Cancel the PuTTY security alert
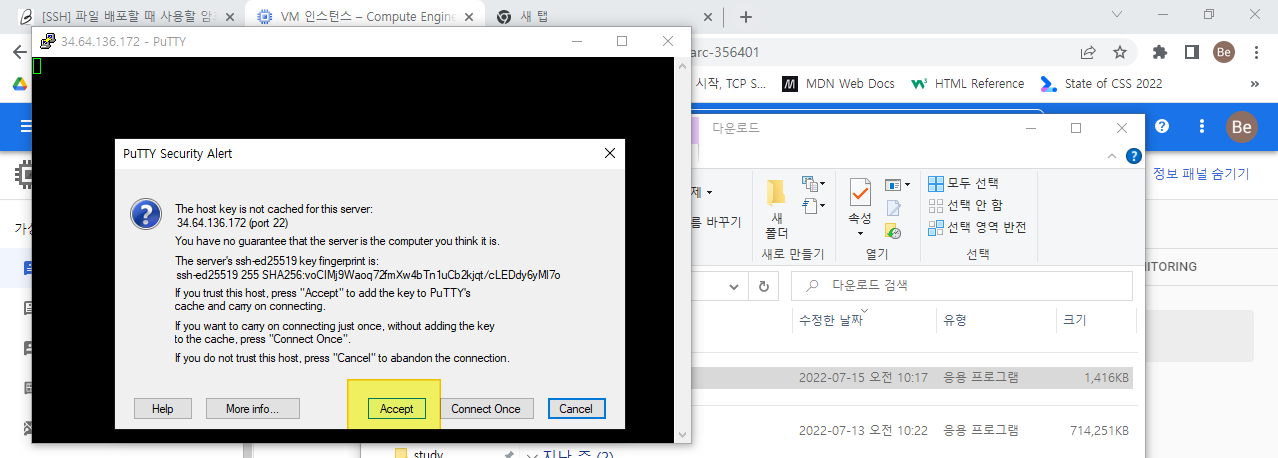Screen dimensions: 1278x458 click(x=575, y=408)
